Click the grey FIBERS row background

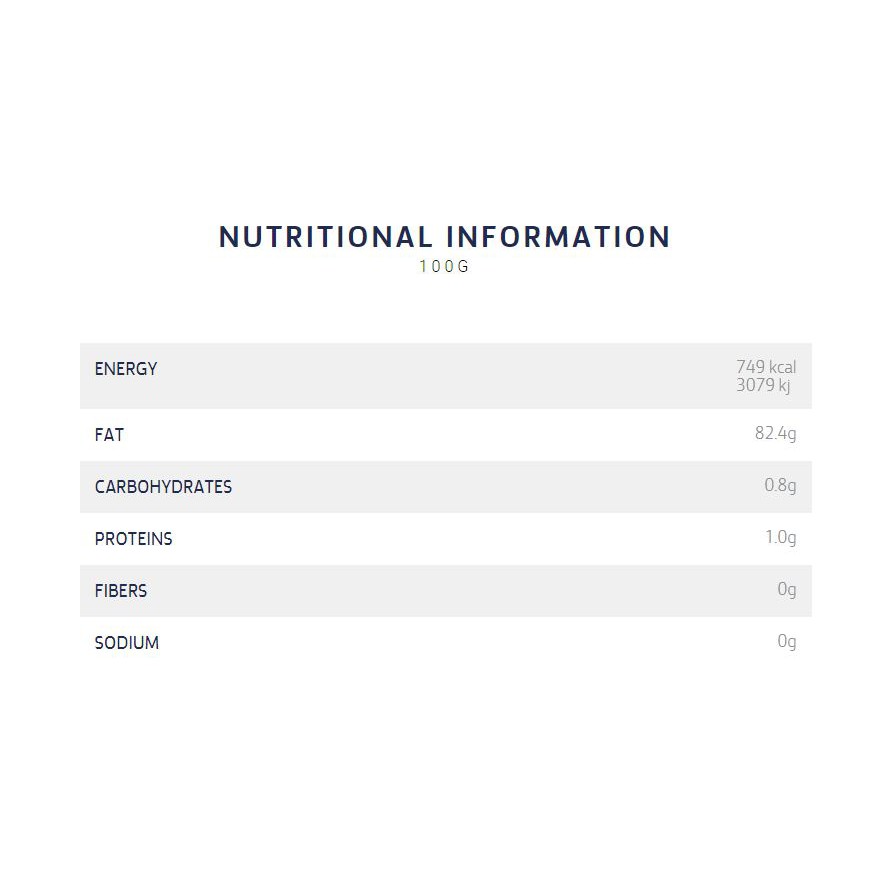445,591
